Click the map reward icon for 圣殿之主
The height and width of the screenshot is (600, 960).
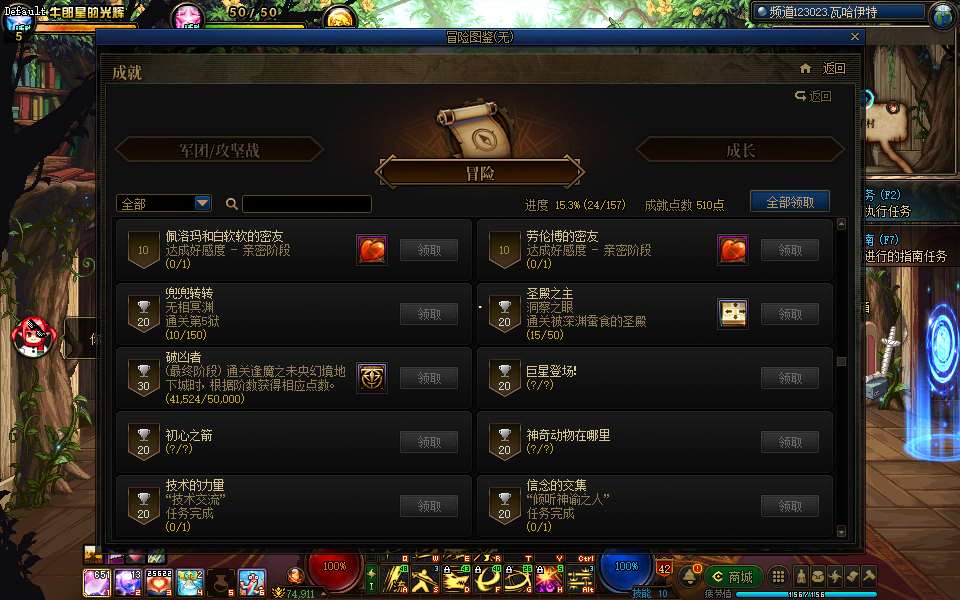coord(733,314)
